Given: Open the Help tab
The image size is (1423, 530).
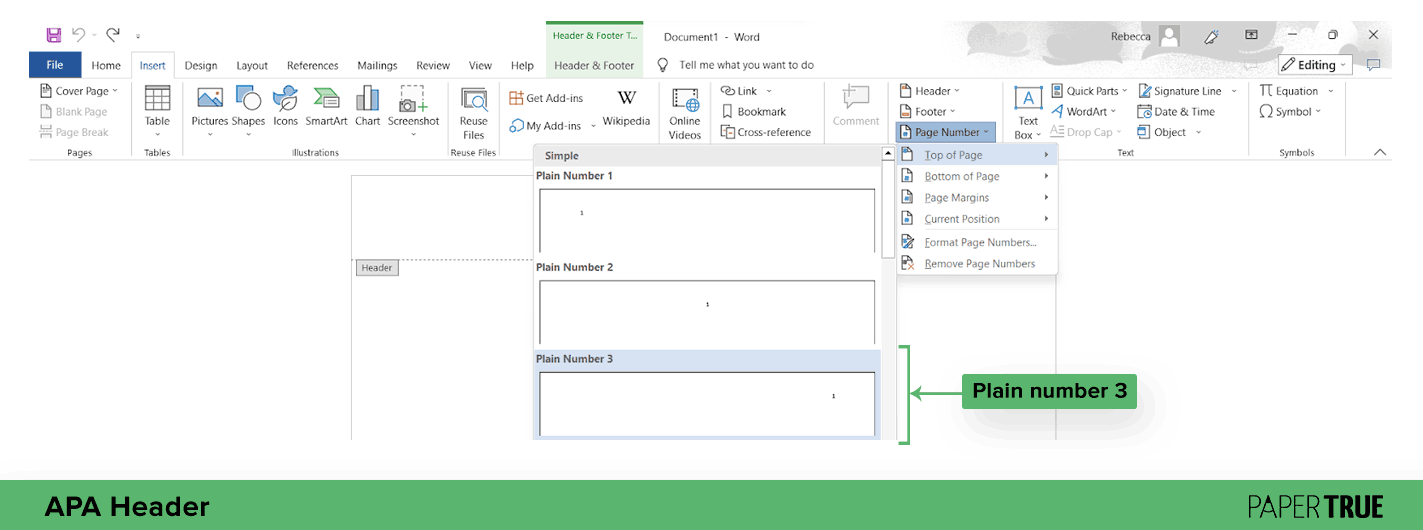Looking at the screenshot, I should [522, 65].
